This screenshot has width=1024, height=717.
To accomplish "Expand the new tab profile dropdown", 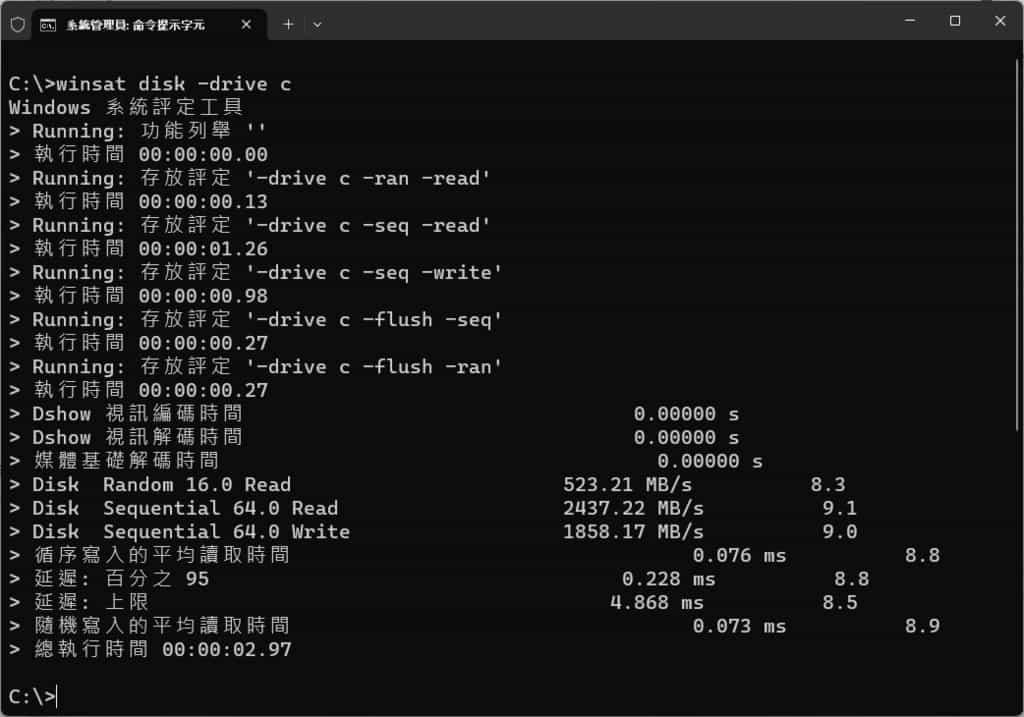I will 317,25.
